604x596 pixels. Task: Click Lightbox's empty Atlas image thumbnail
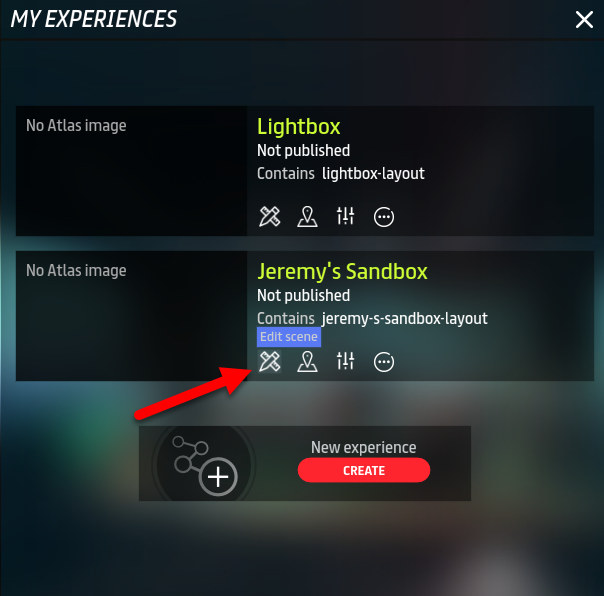pos(131,171)
